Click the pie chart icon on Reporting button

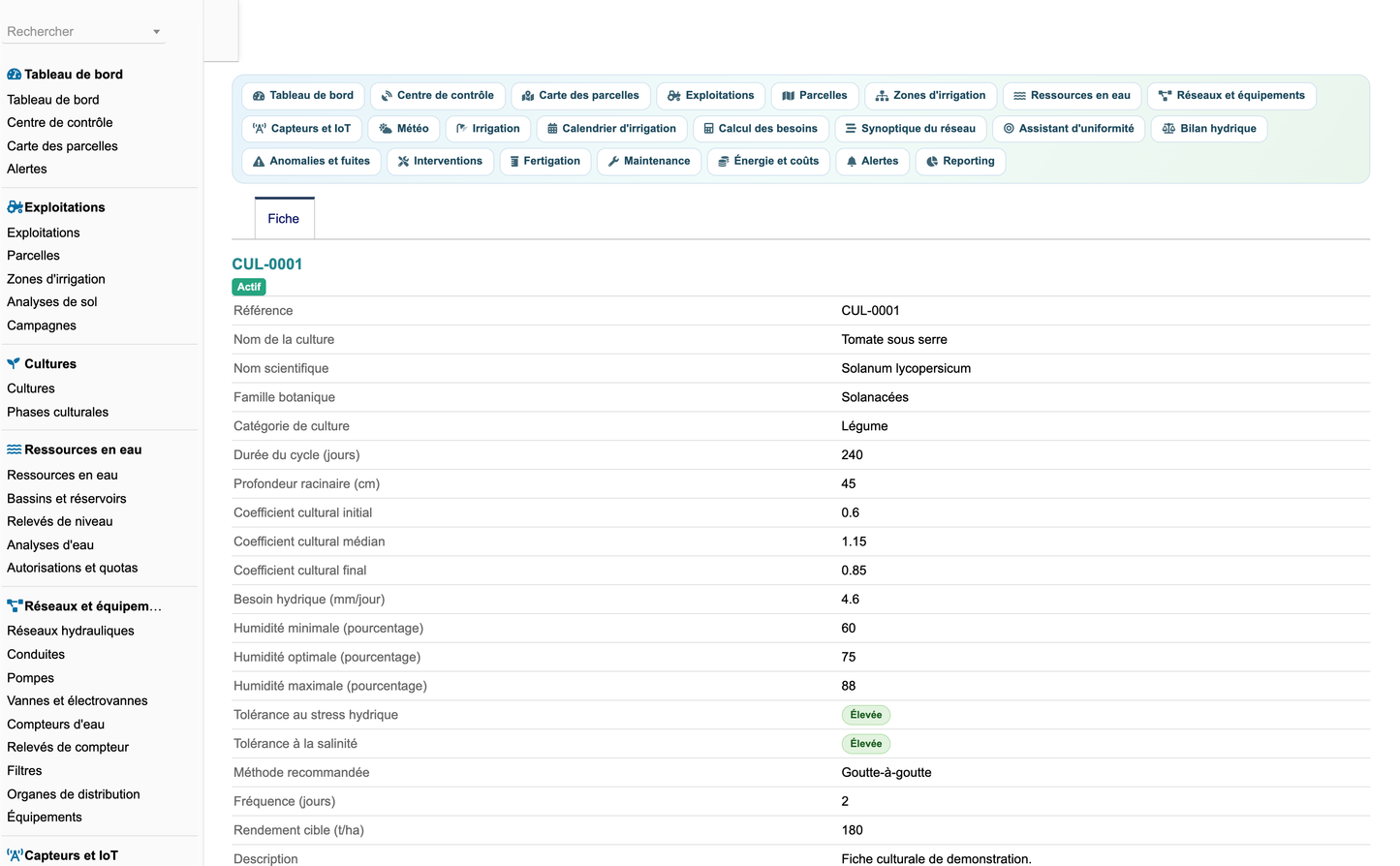pyautogui.click(x=932, y=162)
